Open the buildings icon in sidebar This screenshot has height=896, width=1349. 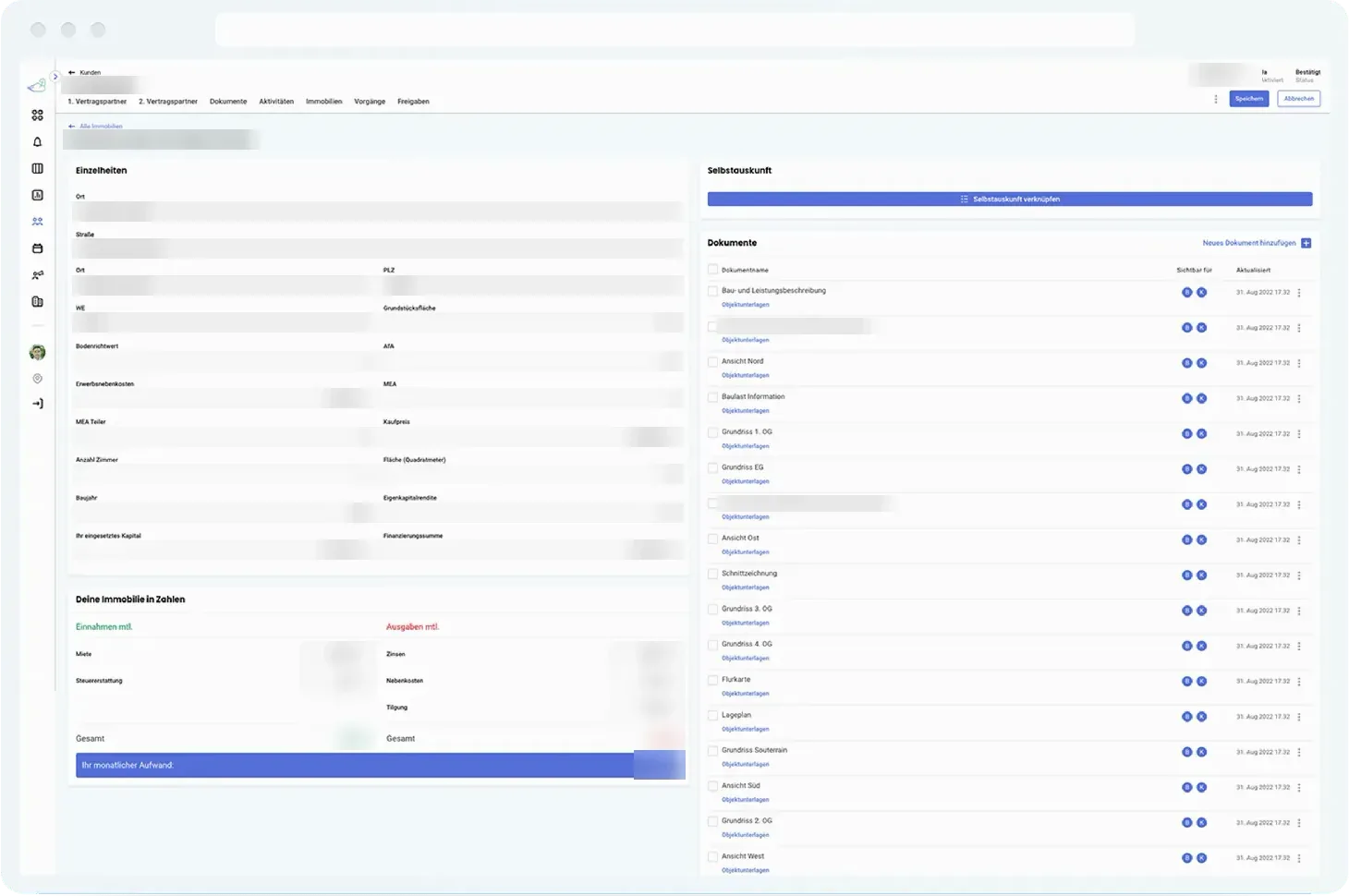click(37, 302)
